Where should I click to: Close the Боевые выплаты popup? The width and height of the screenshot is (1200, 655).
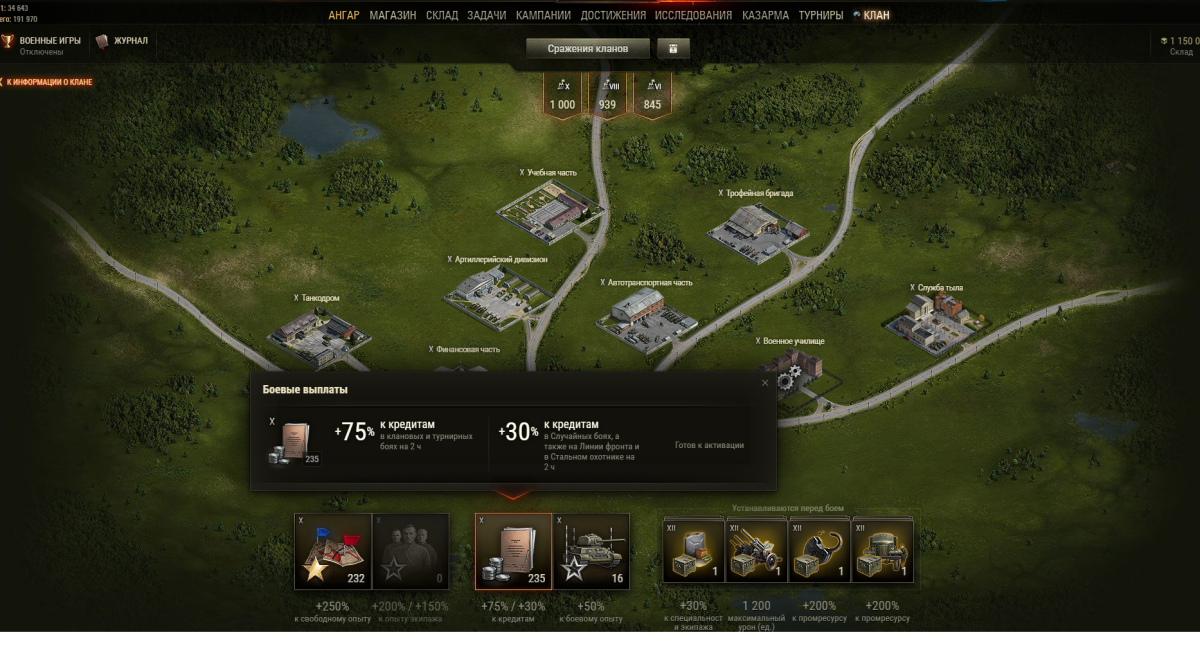point(765,382)
